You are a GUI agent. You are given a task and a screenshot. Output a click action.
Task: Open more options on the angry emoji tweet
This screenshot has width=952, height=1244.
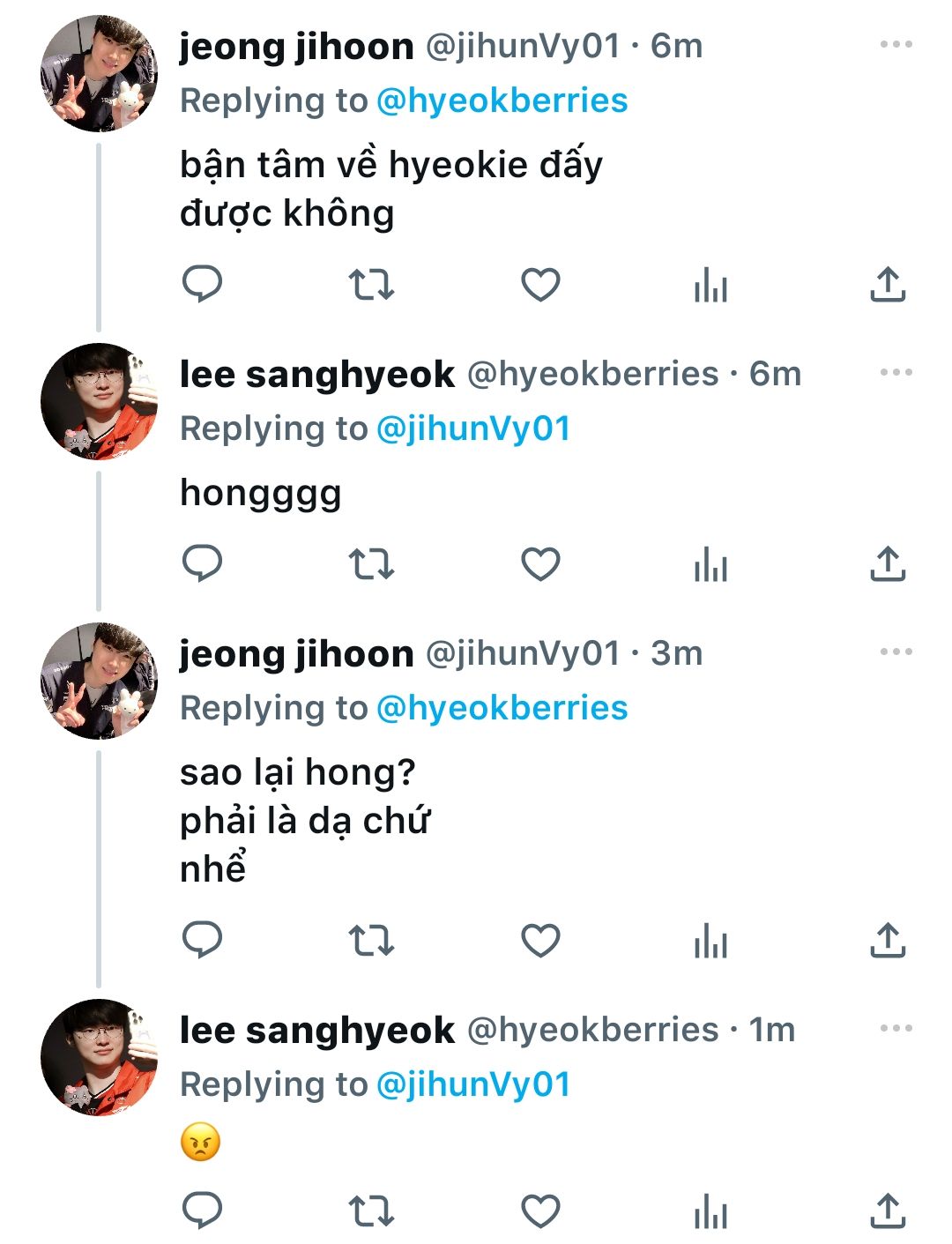[x=896, y=1028]
